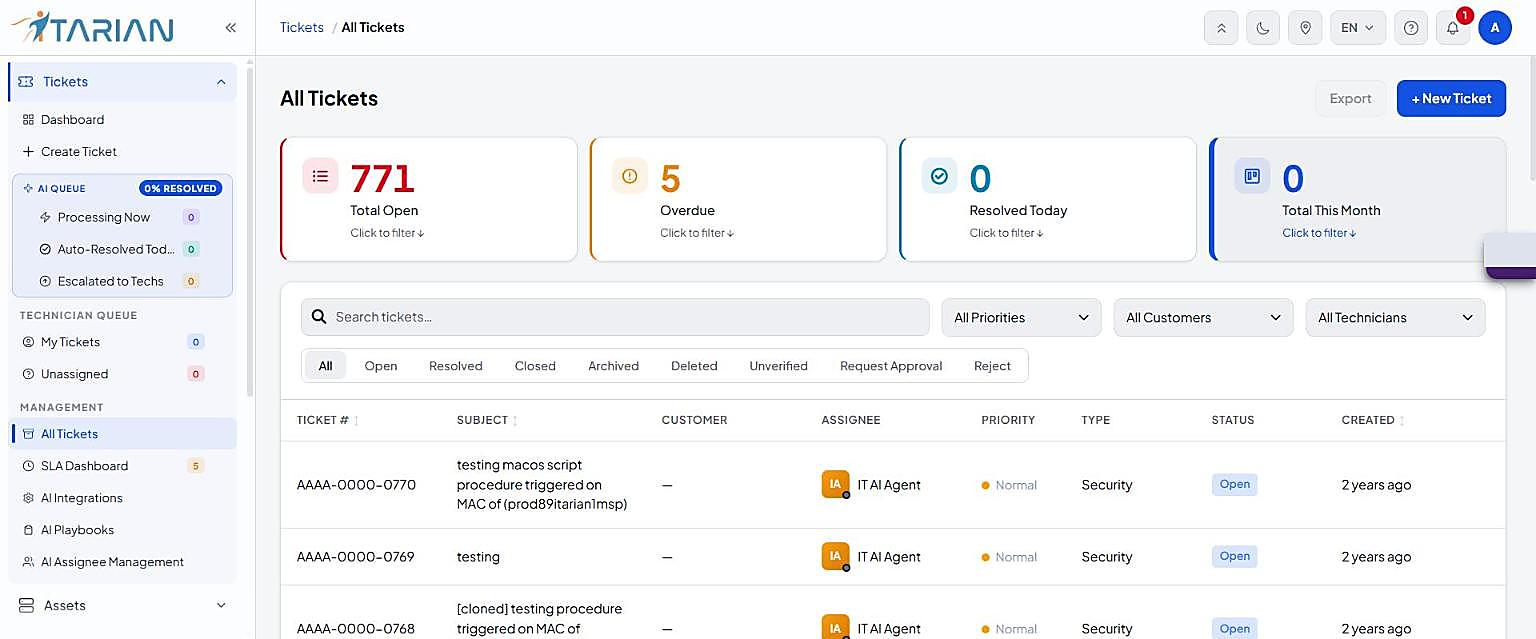Open the EN language dropdown

click(x=1358, y=28)
